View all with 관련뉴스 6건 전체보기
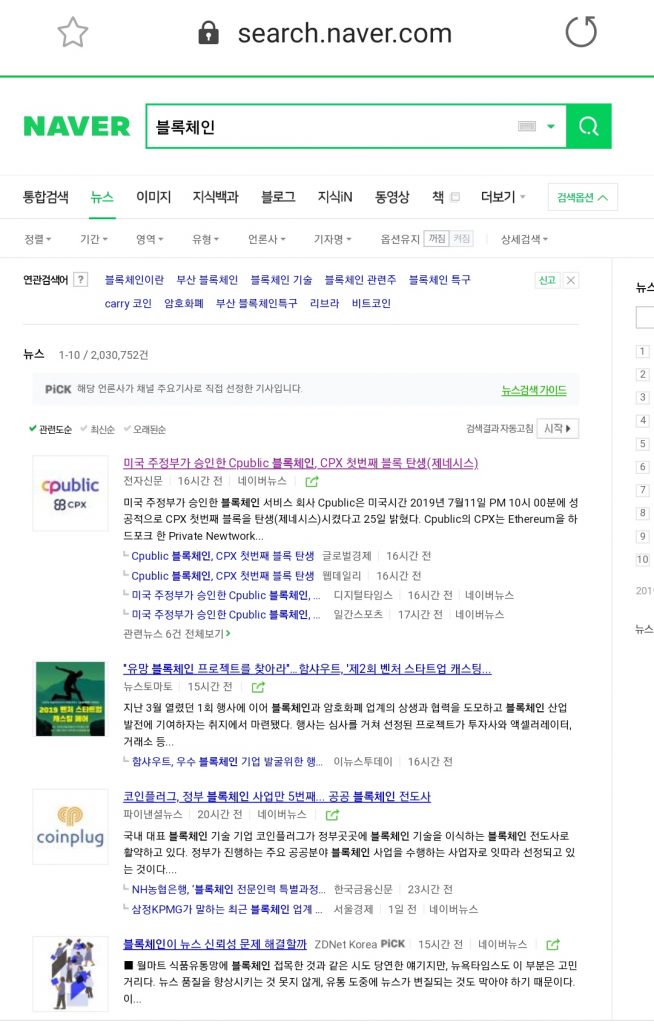Viewport: 654px width, 1024px height. click(x=176, y=633)
